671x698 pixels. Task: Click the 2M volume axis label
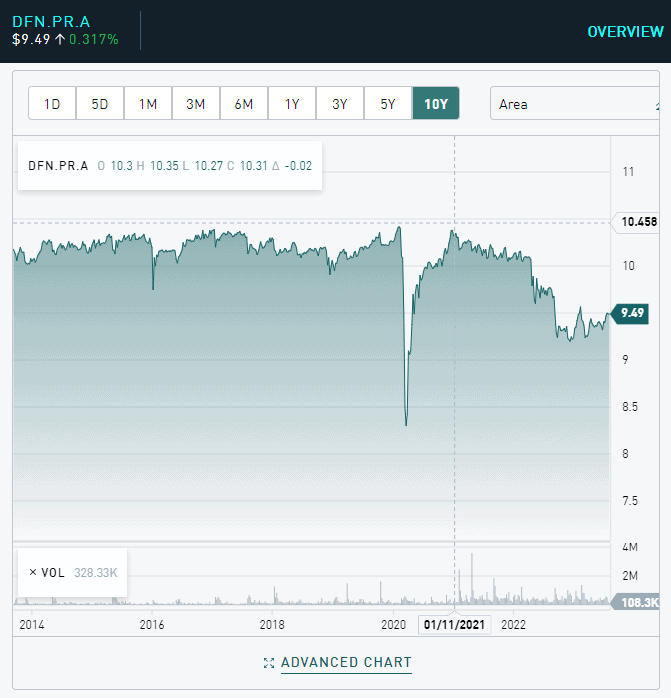pyautogui.click(x=630, y=576)
